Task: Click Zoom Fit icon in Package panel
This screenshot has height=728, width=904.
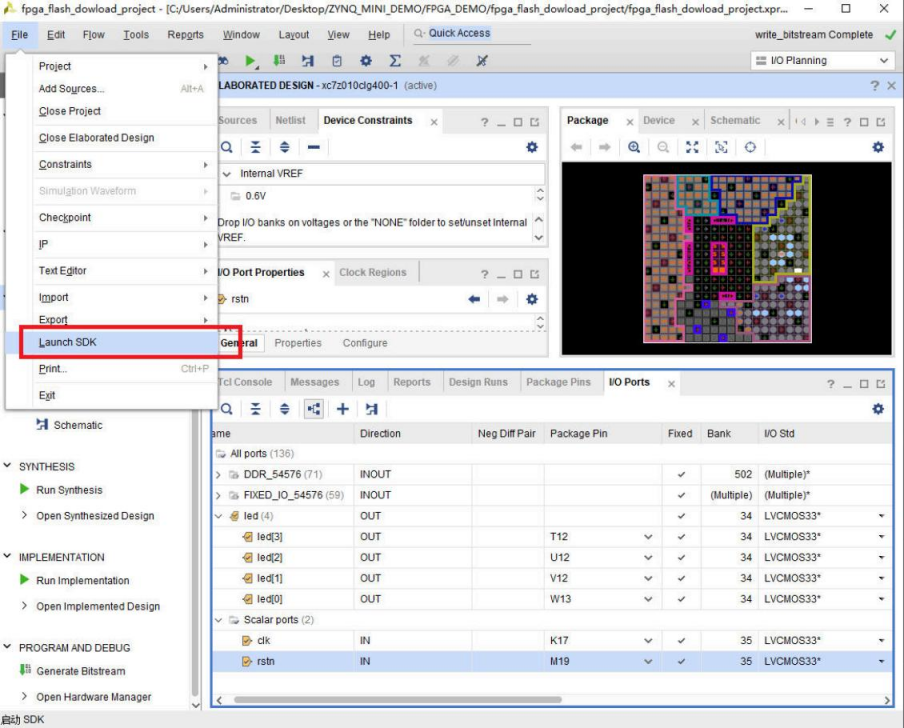Action: [x=692, y=147]
